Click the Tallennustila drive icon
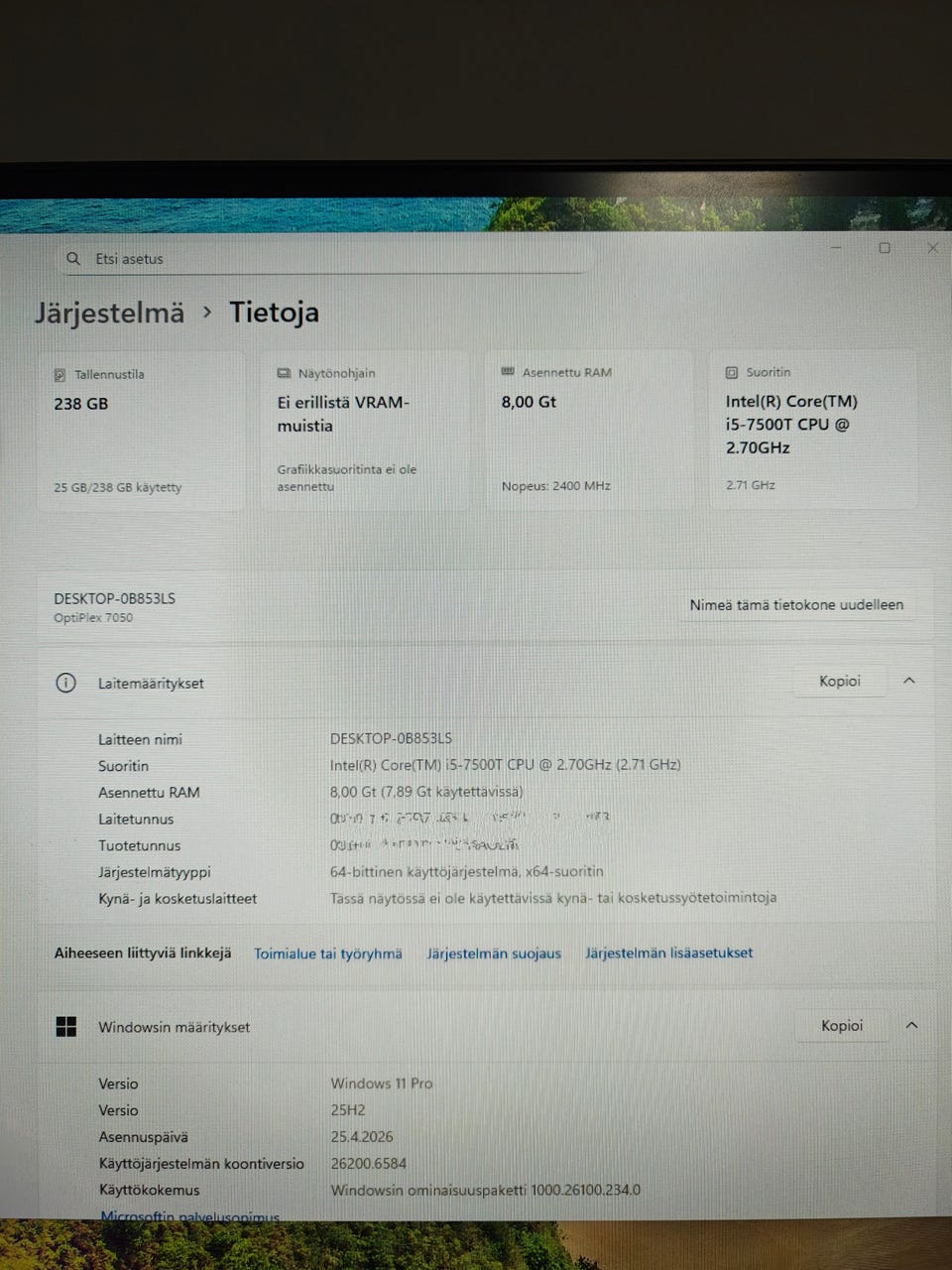 (60, 375)
